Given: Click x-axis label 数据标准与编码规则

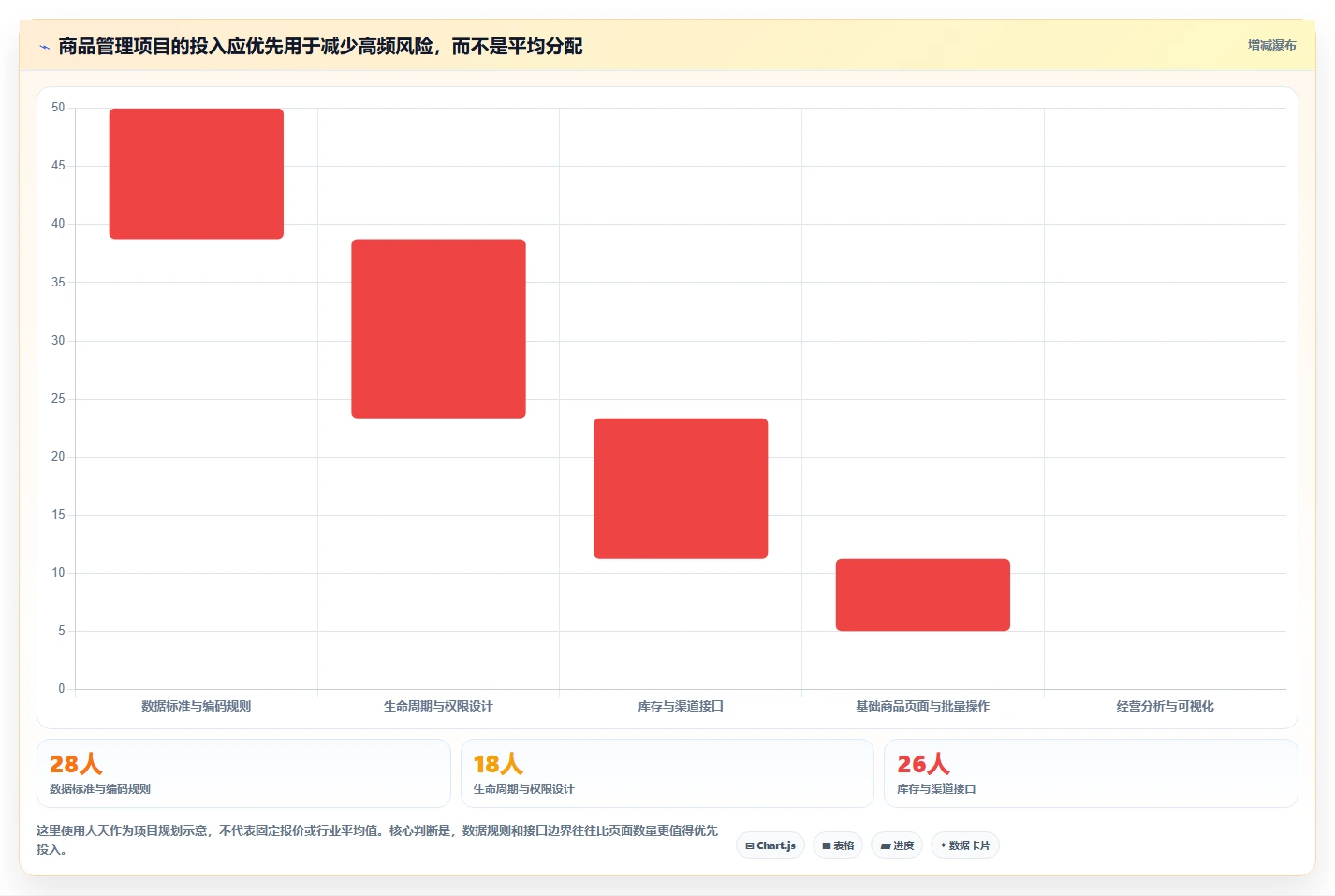Looking at the screenshot, I should [197, 706].
